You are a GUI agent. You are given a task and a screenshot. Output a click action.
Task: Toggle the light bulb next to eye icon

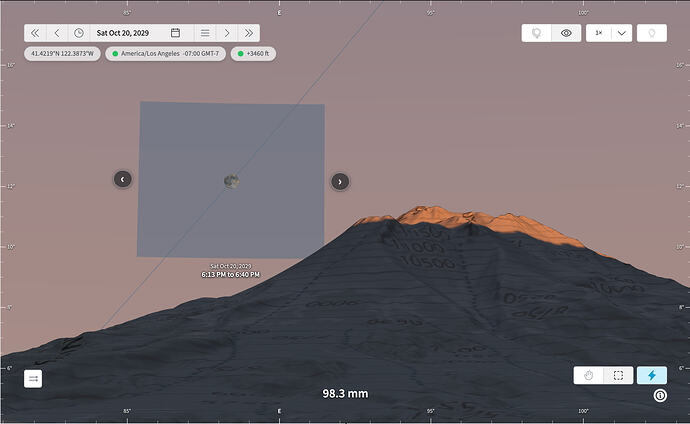click(536, 33)
